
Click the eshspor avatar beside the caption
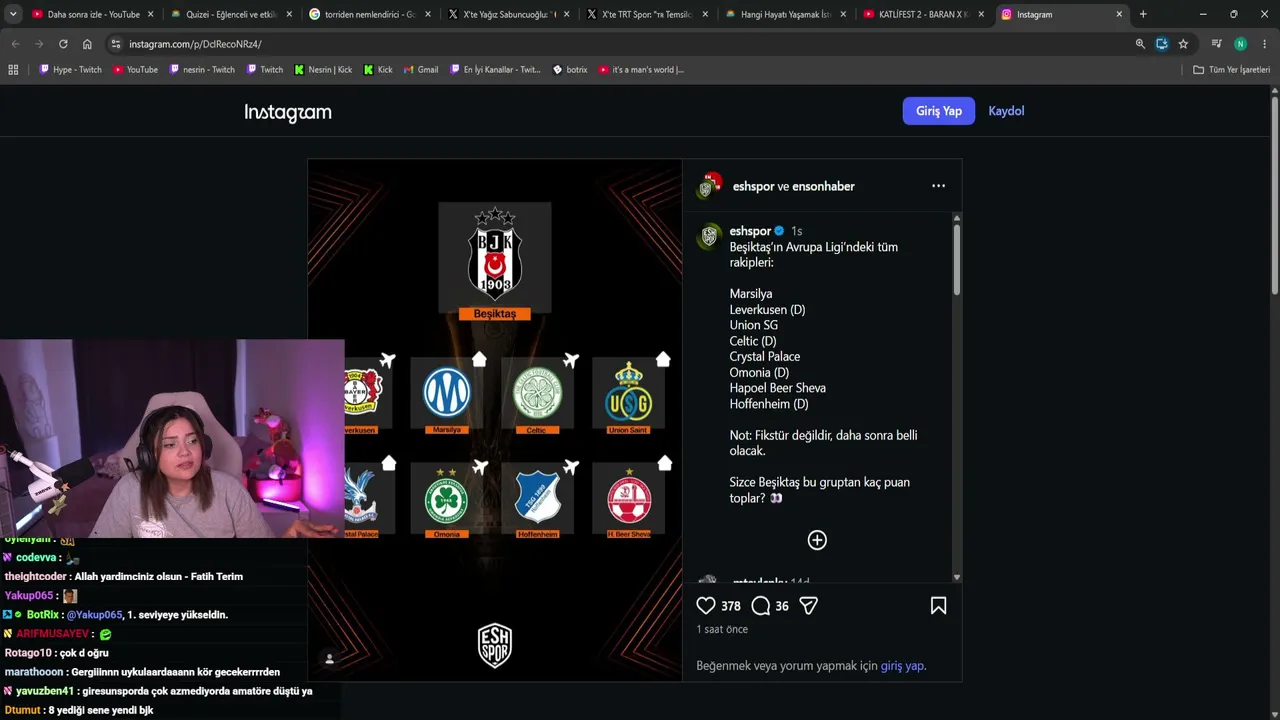(709, 236)
